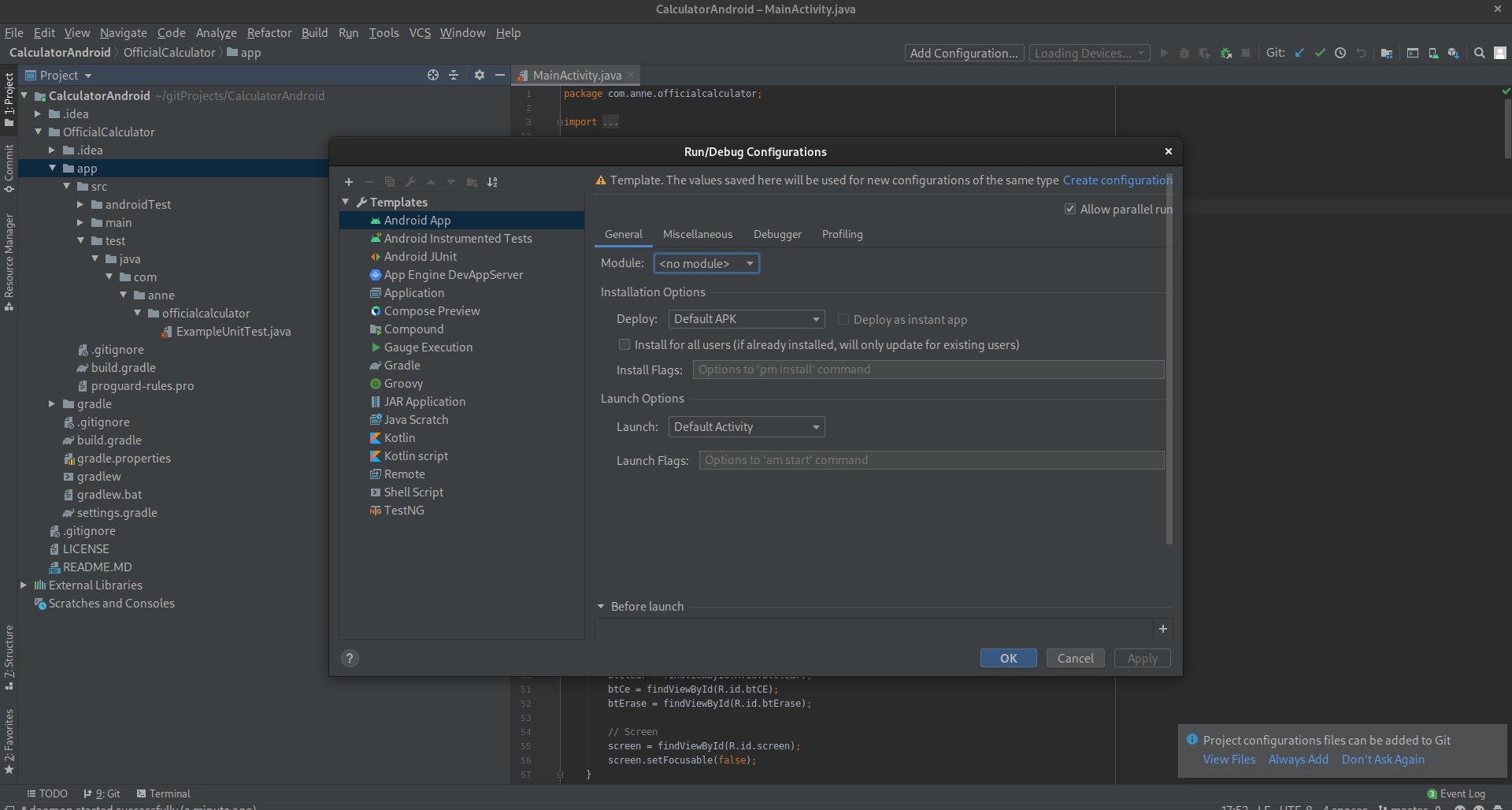Click the user account avatar icon
Viewport: 1512px width, 810px height.
(x=1500, y=53)
